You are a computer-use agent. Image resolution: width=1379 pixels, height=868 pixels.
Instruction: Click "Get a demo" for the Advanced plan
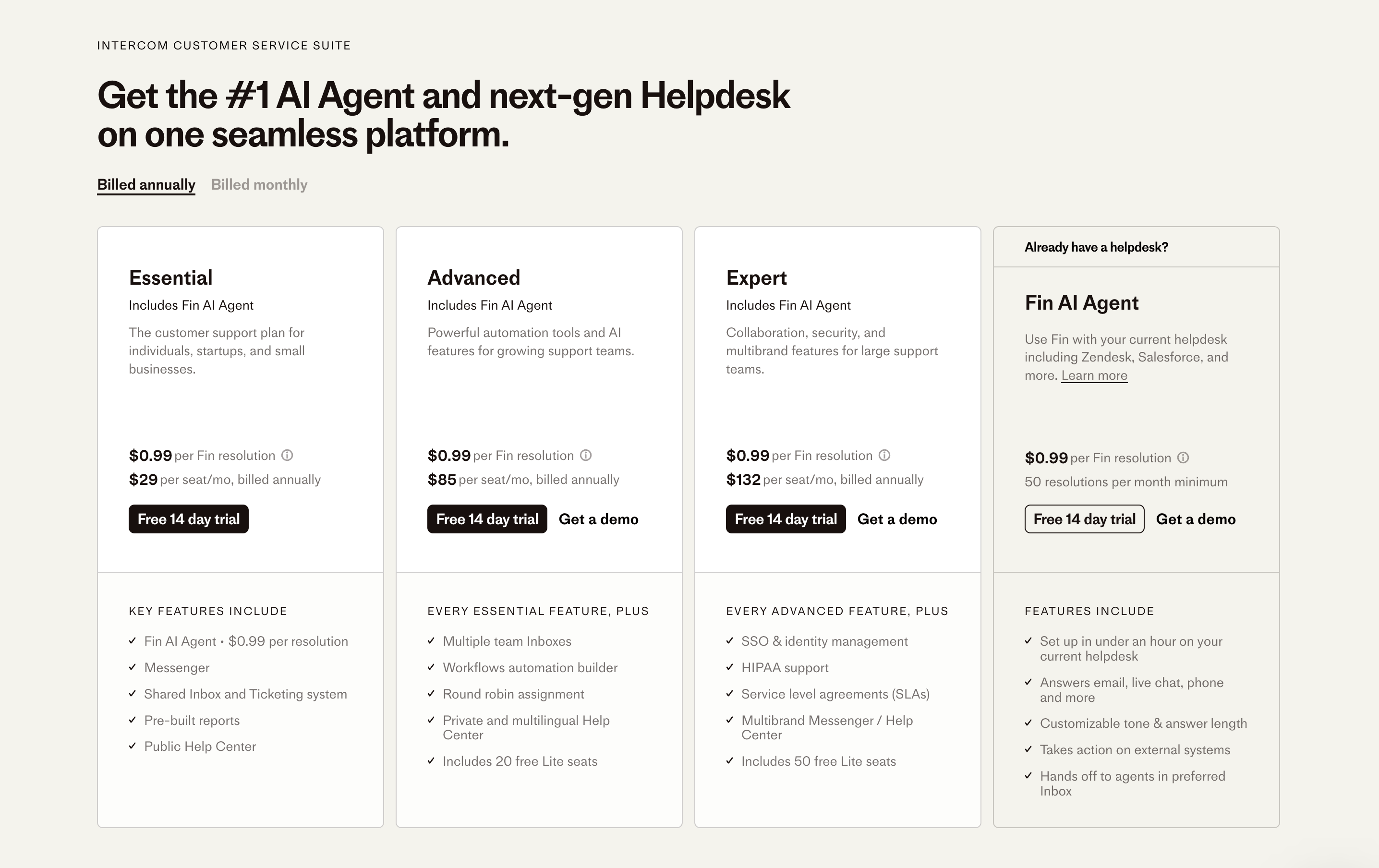point(598,519)
